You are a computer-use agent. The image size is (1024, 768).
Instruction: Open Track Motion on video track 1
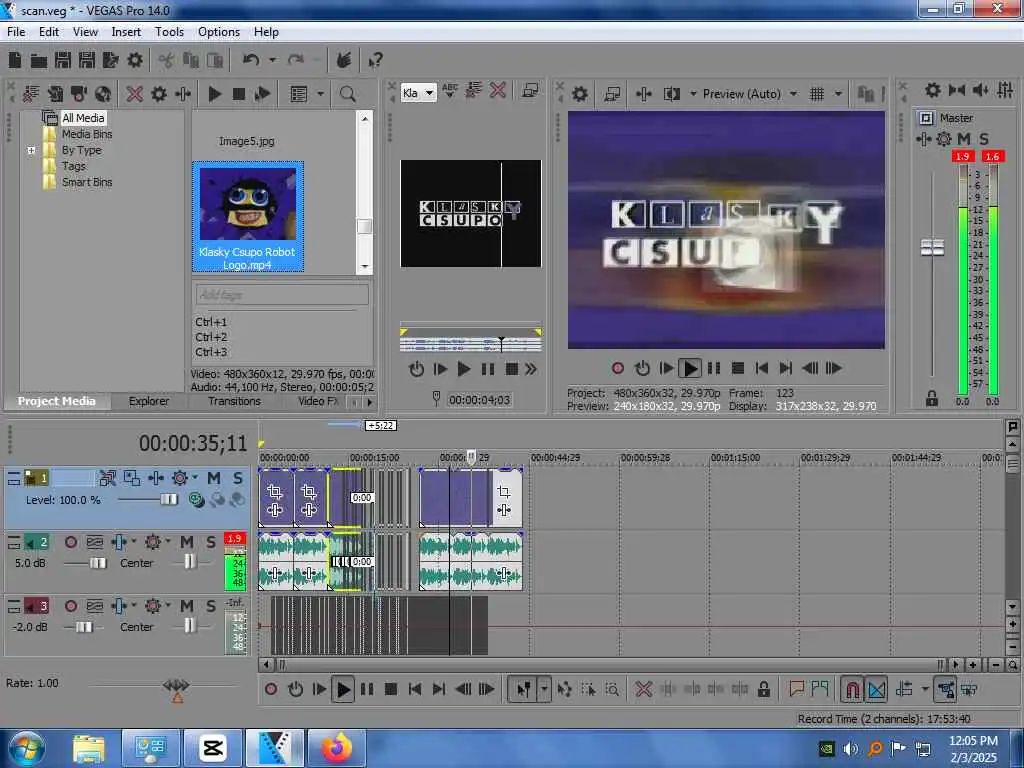coord(131,478)
